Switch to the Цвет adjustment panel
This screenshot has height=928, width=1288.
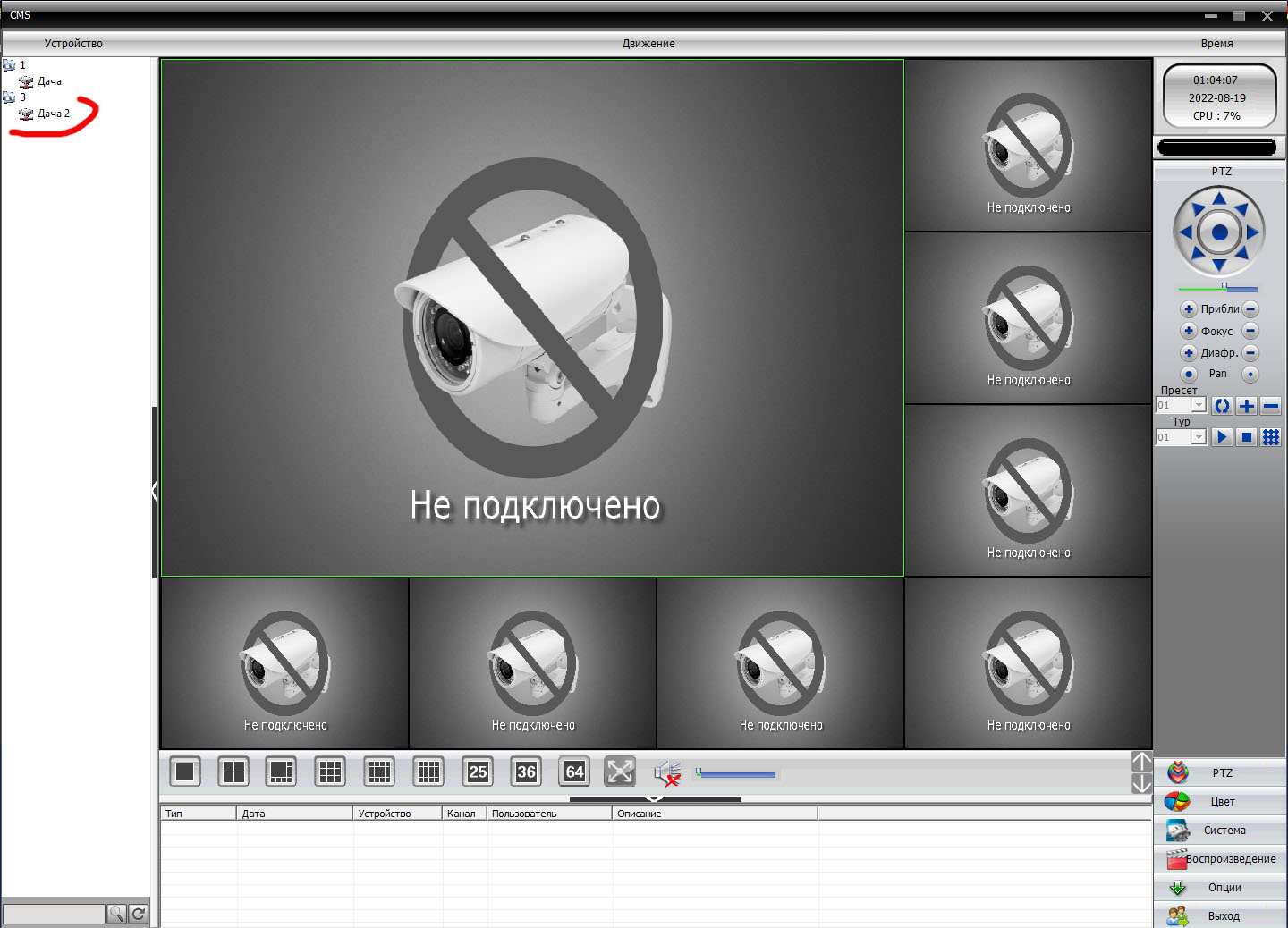coord(1221,802)
